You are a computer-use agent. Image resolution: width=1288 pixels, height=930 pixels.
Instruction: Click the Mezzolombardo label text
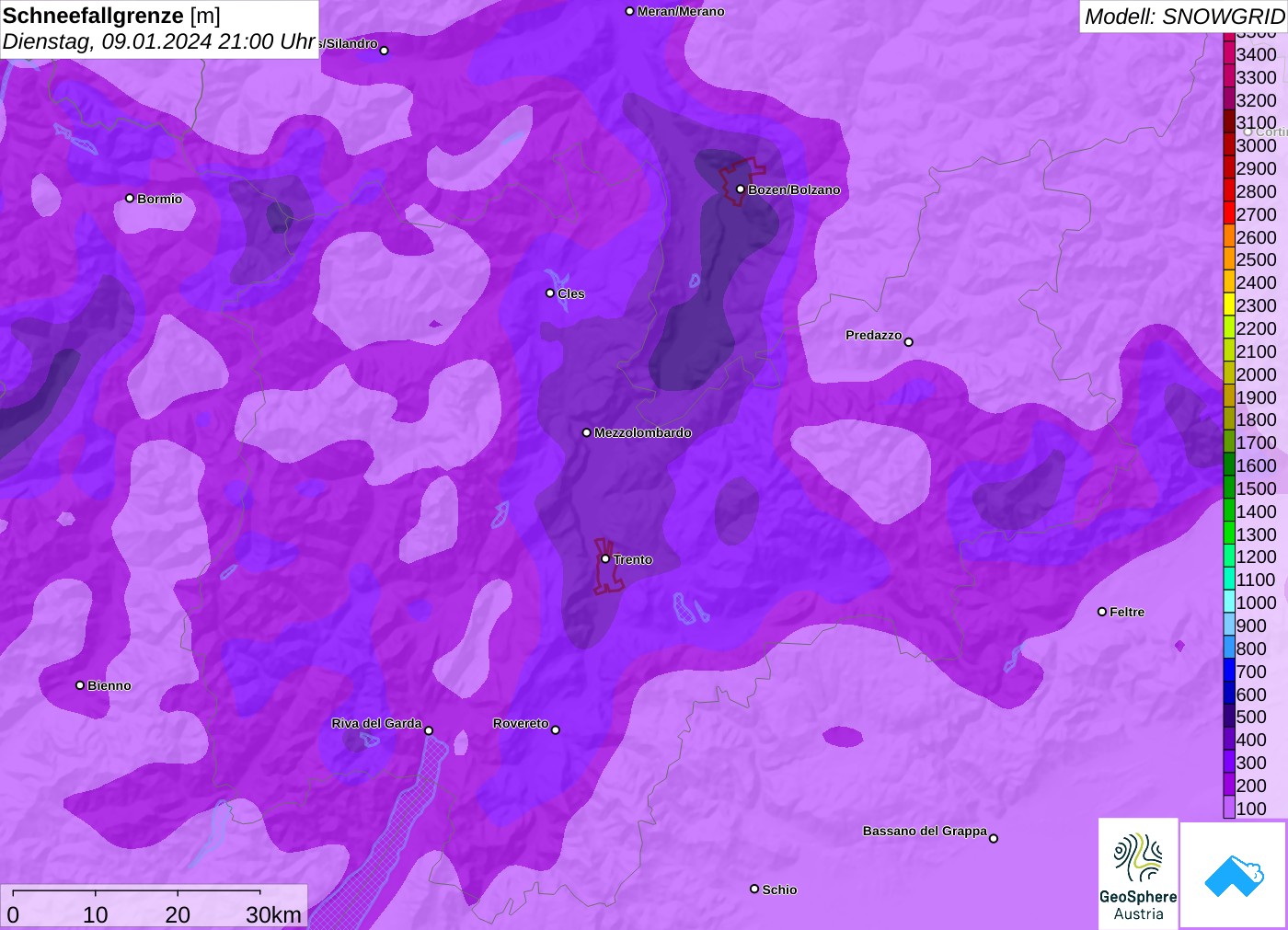click(x=643, y=432)
